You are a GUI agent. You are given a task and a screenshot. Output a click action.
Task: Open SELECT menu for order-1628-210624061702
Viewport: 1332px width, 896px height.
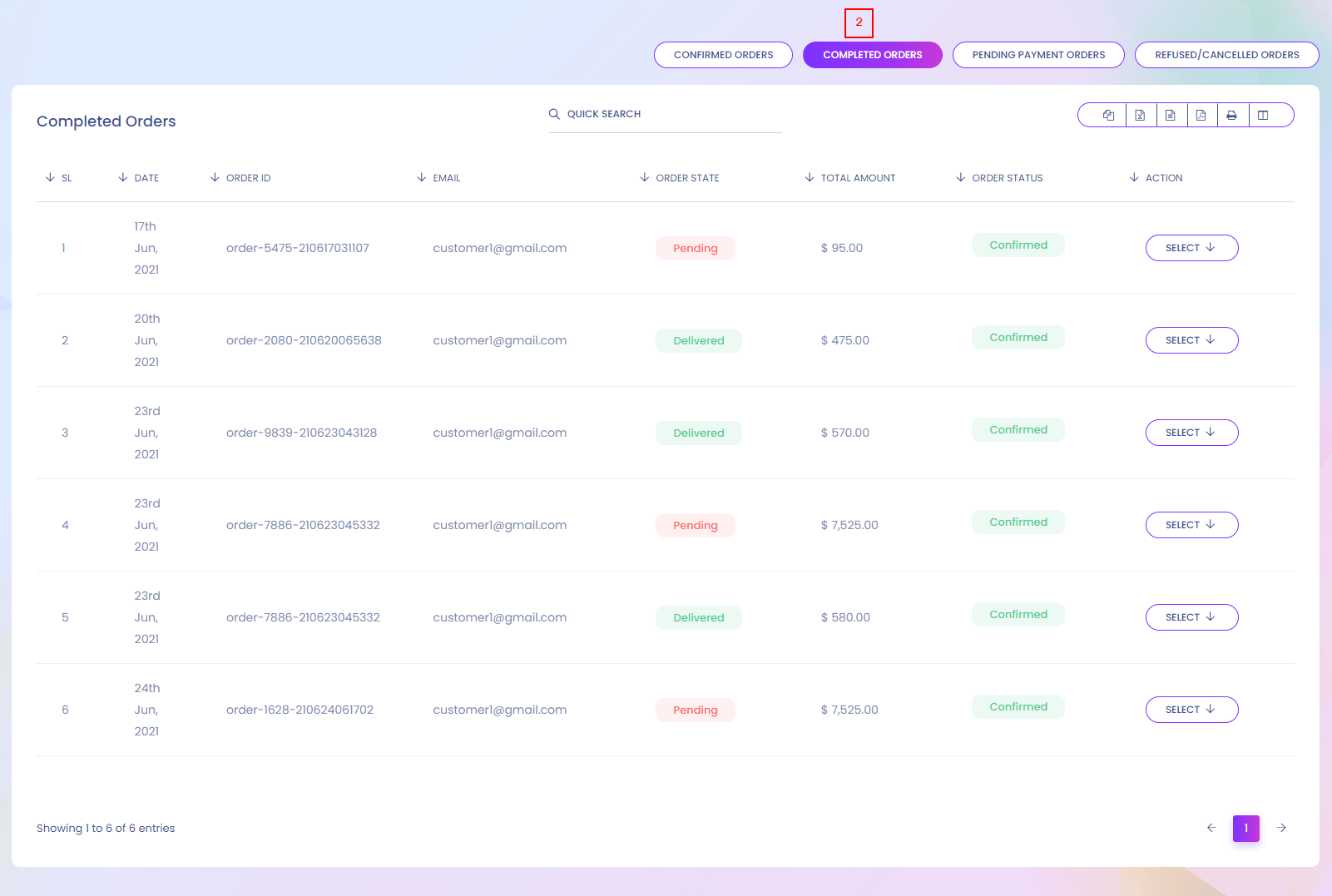(1191, 710)
